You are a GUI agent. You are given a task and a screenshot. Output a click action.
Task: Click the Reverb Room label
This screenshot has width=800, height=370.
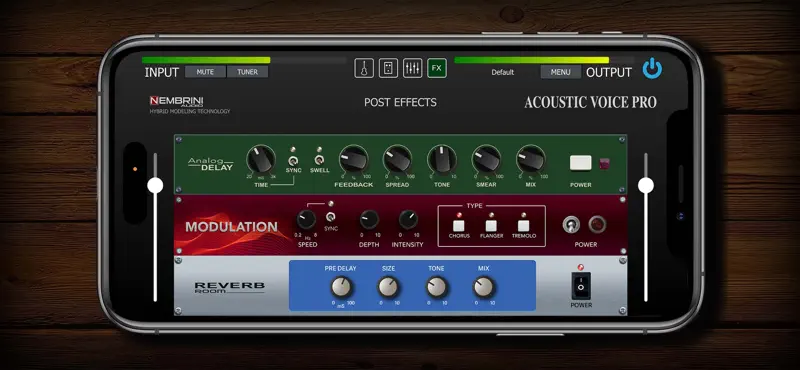(x=230, y=287)
